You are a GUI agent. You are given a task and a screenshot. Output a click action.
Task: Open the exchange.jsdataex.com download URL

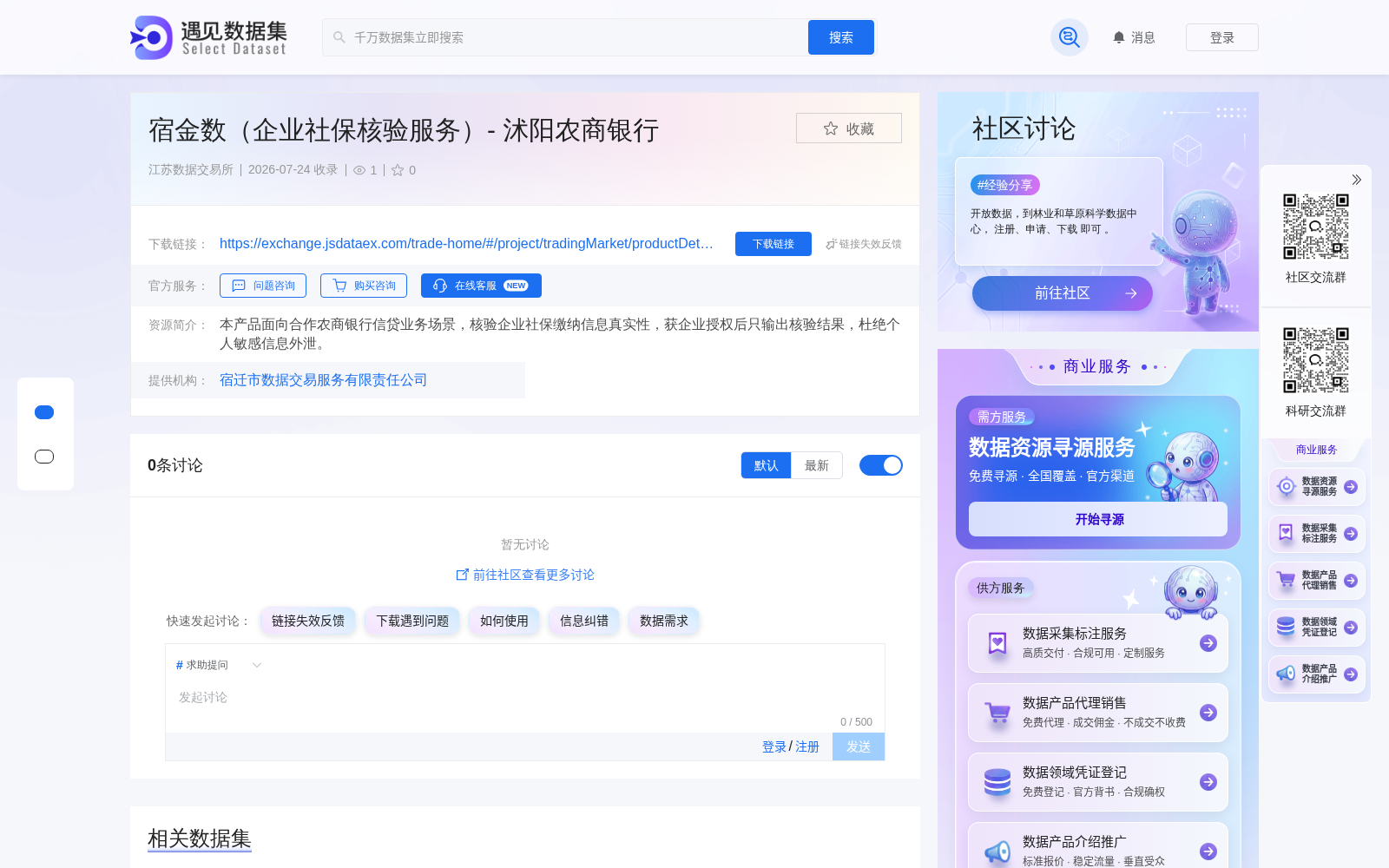pos(466,244)
